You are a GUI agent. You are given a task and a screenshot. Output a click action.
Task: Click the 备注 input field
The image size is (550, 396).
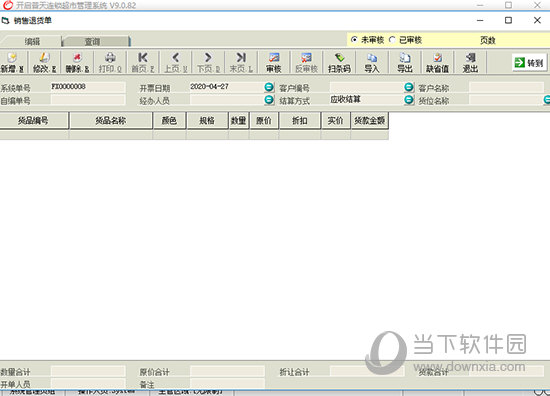[x=227, y=383]
